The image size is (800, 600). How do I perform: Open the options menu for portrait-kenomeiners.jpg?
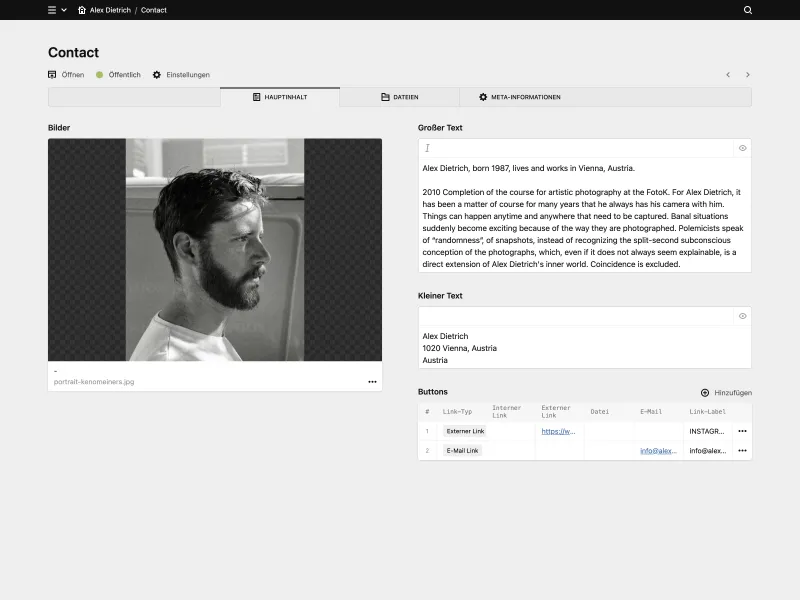pyautogui.click(x=371, y=381)
